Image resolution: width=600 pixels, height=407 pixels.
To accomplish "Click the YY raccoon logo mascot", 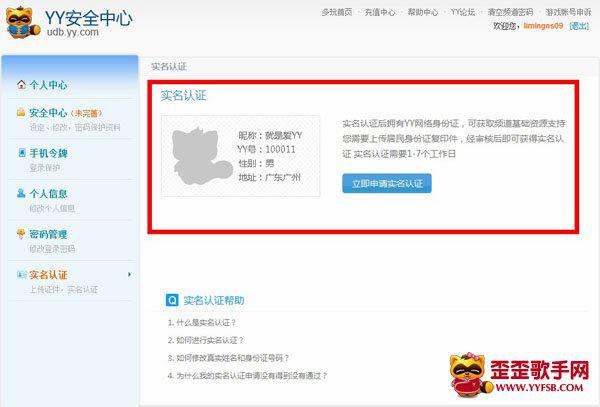I will 23,22.
